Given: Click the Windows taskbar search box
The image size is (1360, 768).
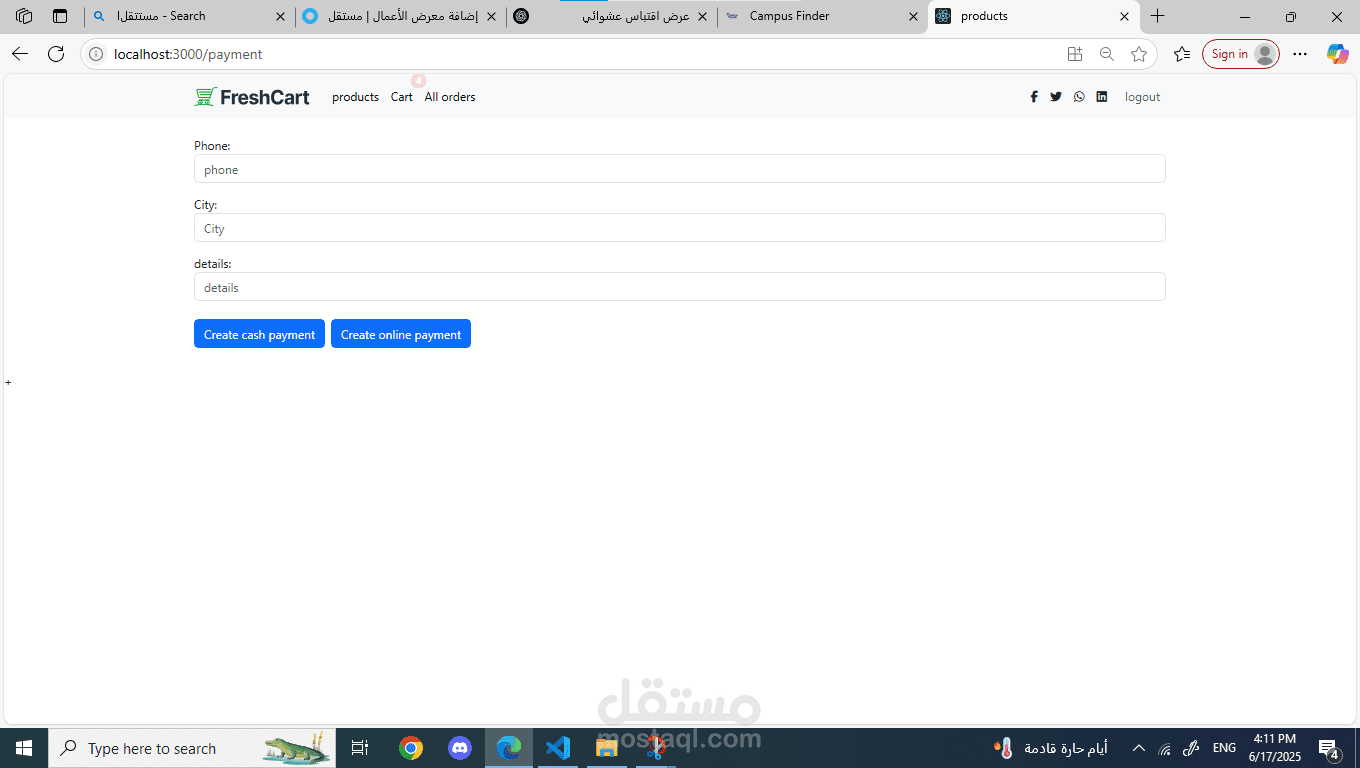Looking at the screenshot, I should click(x=191, y=748).
